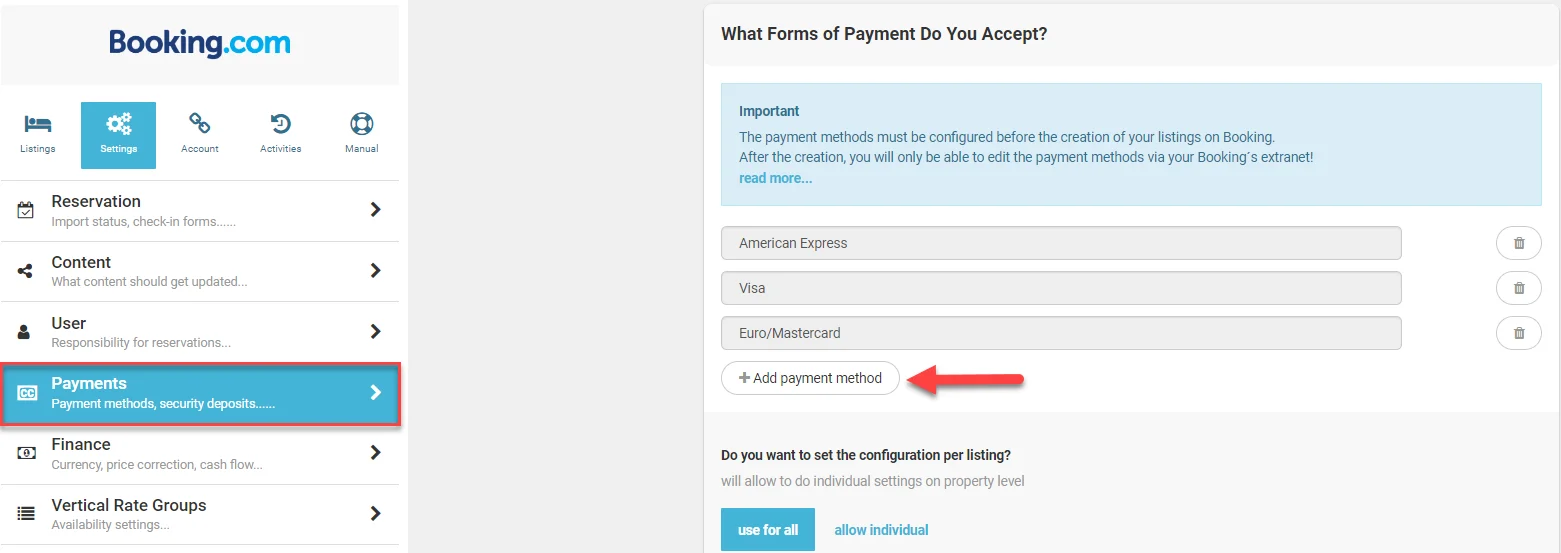1561x553 pixels.
Task: Select the Settings gears icon
Action: click(118, 125)
